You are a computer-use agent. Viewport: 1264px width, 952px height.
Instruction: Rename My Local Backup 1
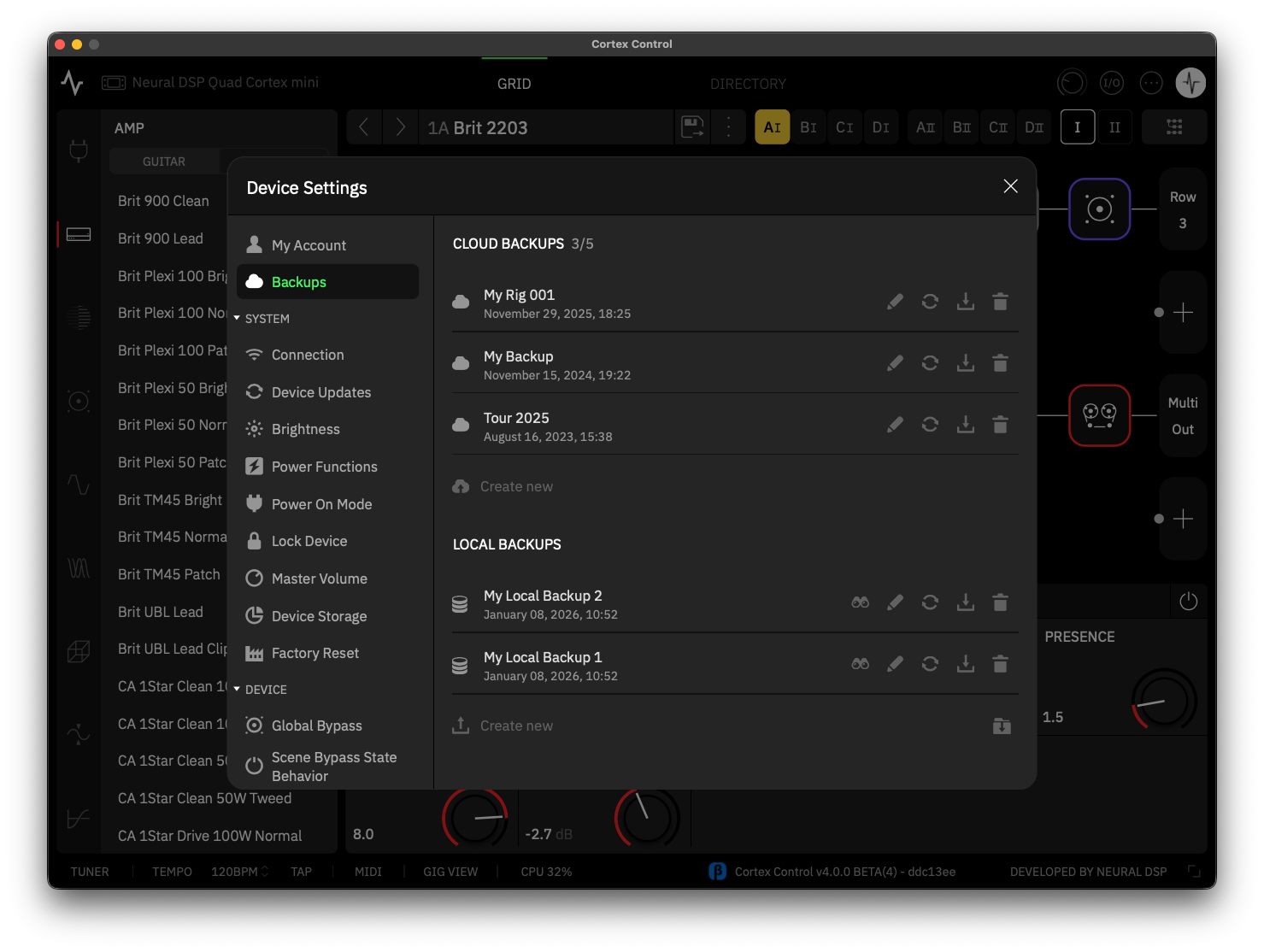pos(895,664)
